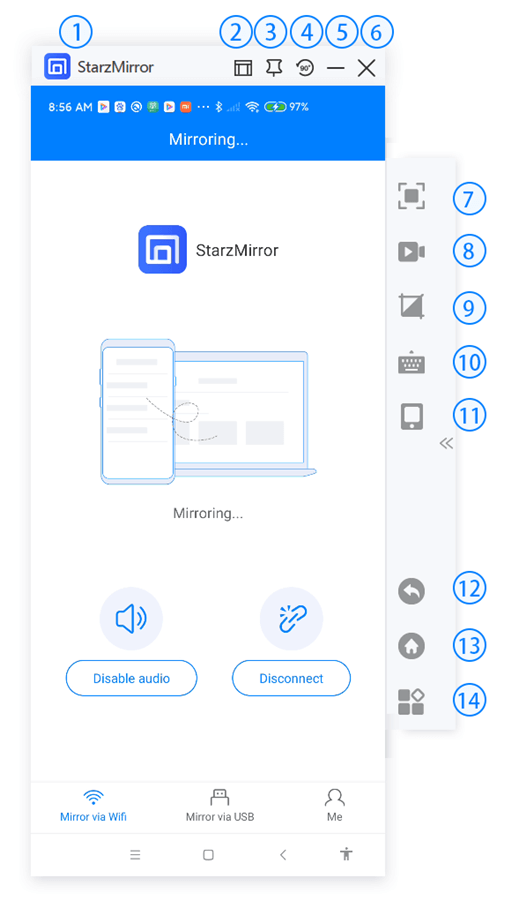511x900 pixels.
Task: Collapse the sidebar with the double chevron
Action: pyautogui.click(x=446, y=443)
